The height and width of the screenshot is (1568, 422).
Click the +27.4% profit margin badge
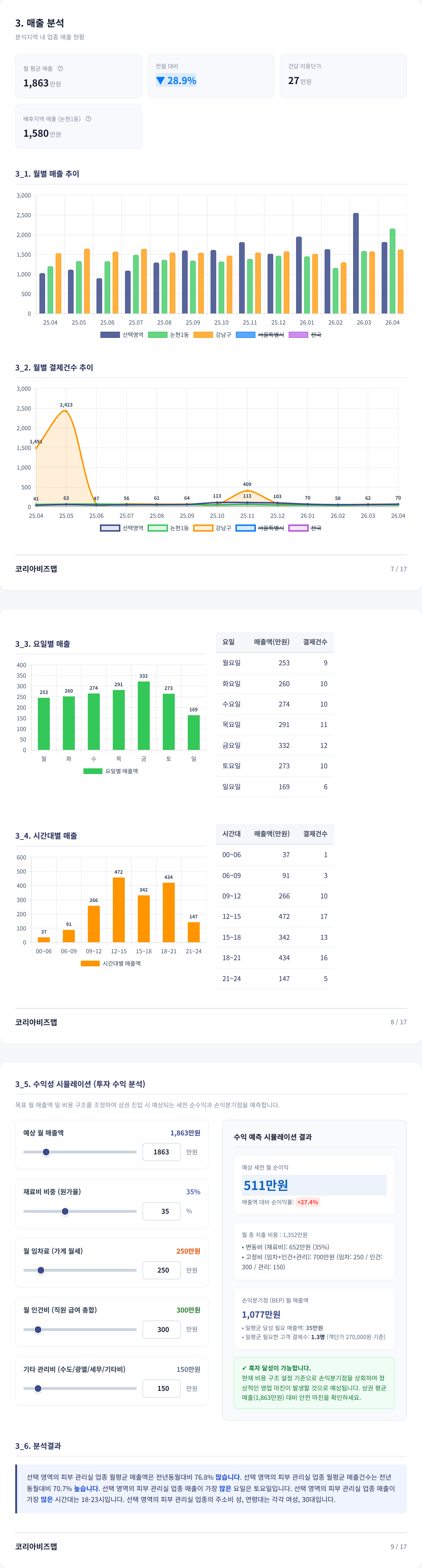click(307, 1202)
